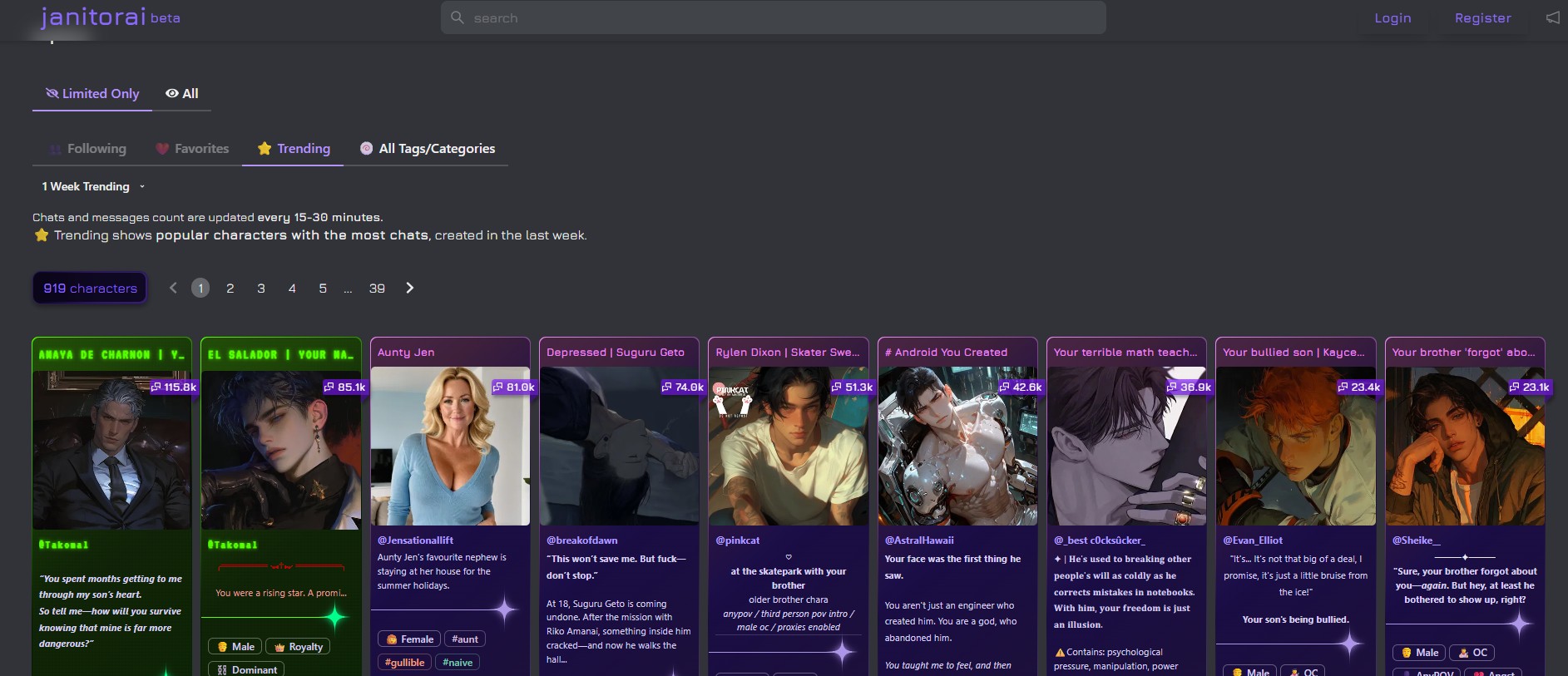Filter by Dominant tag on El Salador
The image size is (1568, 676).
[246, 669]
